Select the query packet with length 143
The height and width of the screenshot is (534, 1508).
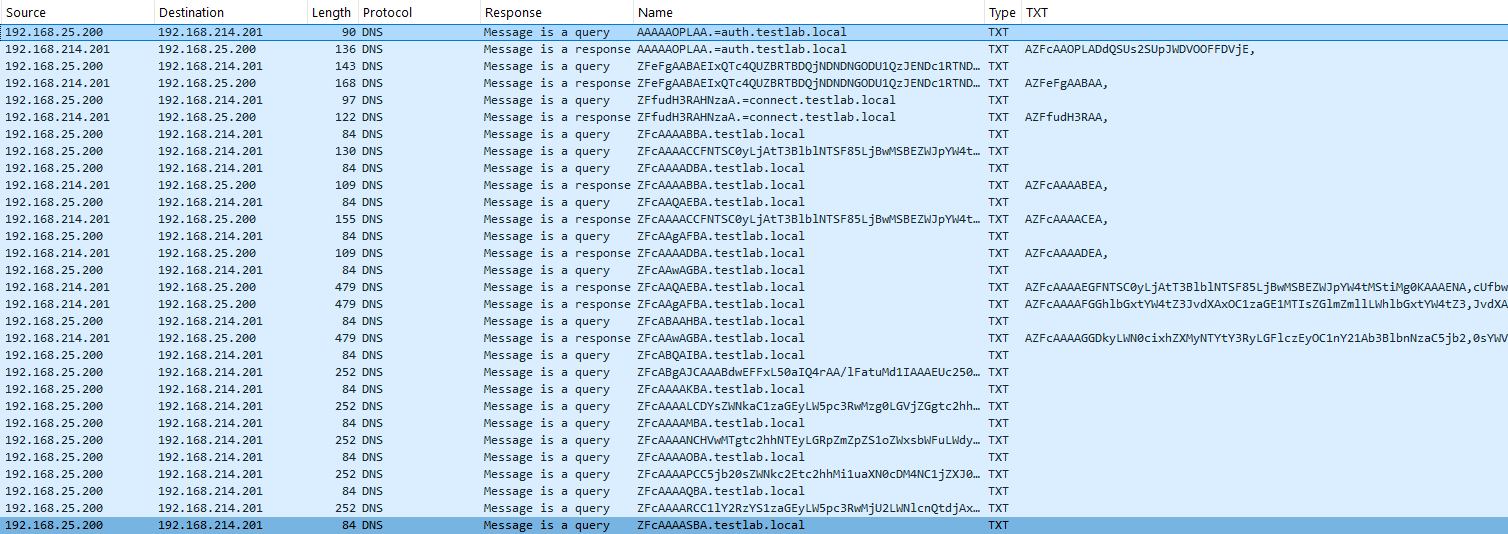click(x=754, y=66)
